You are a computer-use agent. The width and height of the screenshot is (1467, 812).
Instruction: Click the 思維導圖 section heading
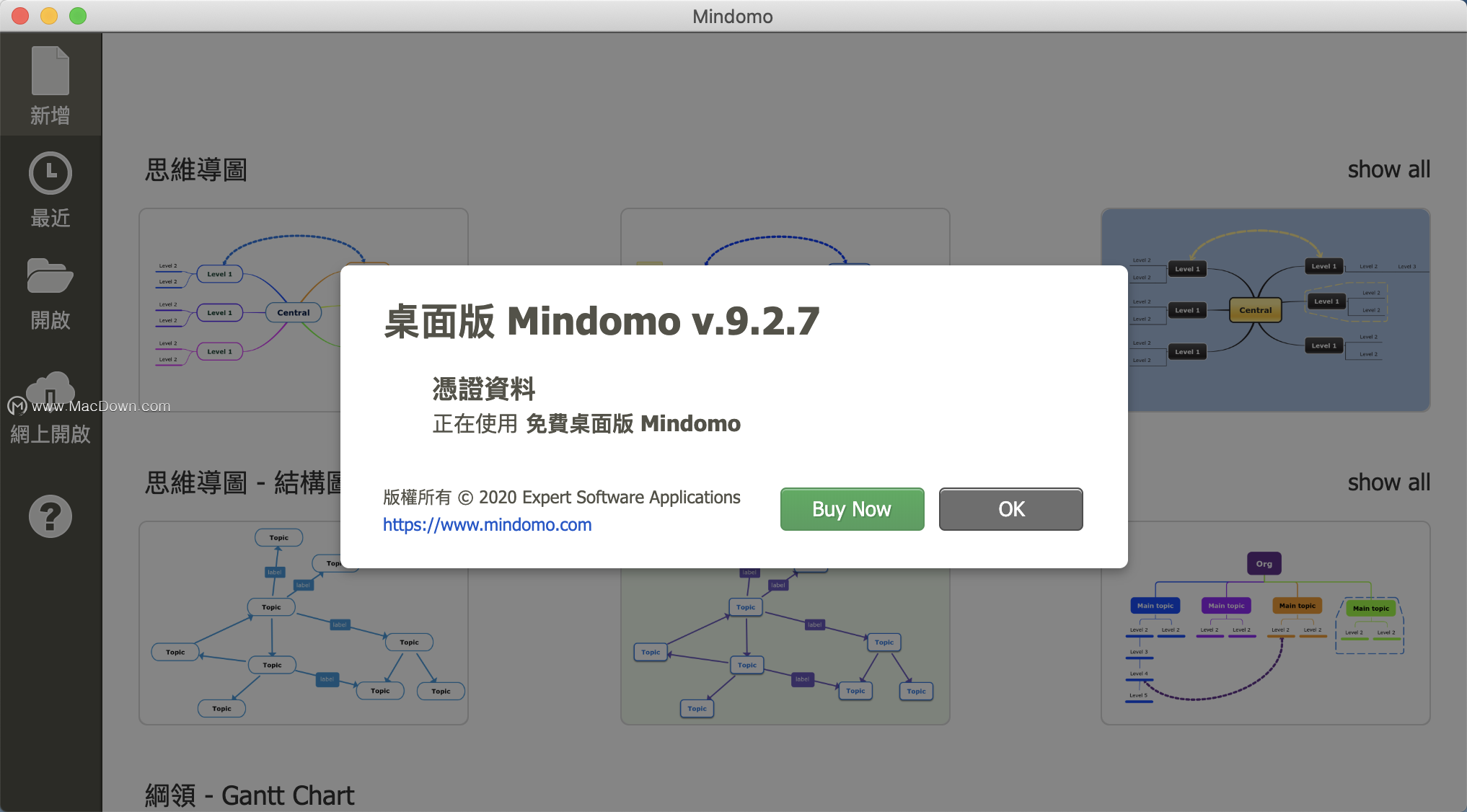pyautogui.click(x=196, y=170)
